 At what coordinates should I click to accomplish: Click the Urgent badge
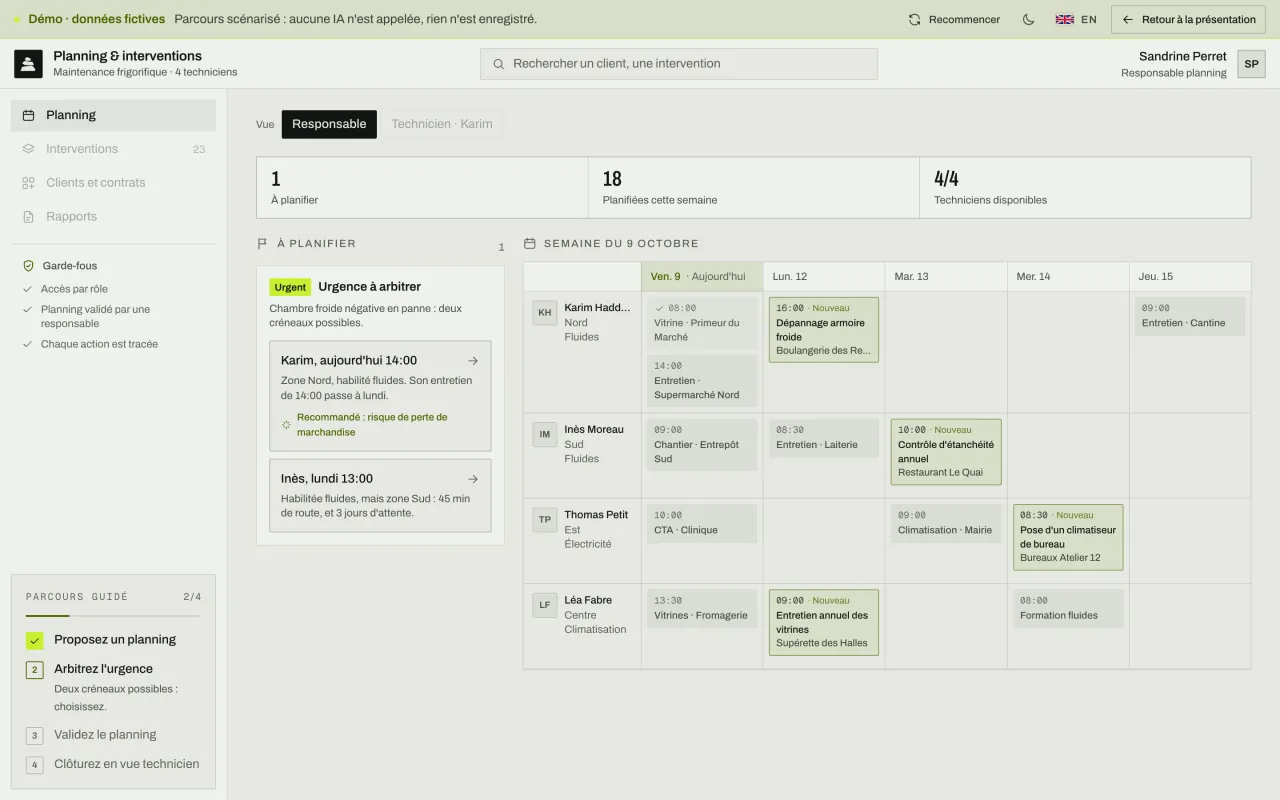(x=290, y=287)
